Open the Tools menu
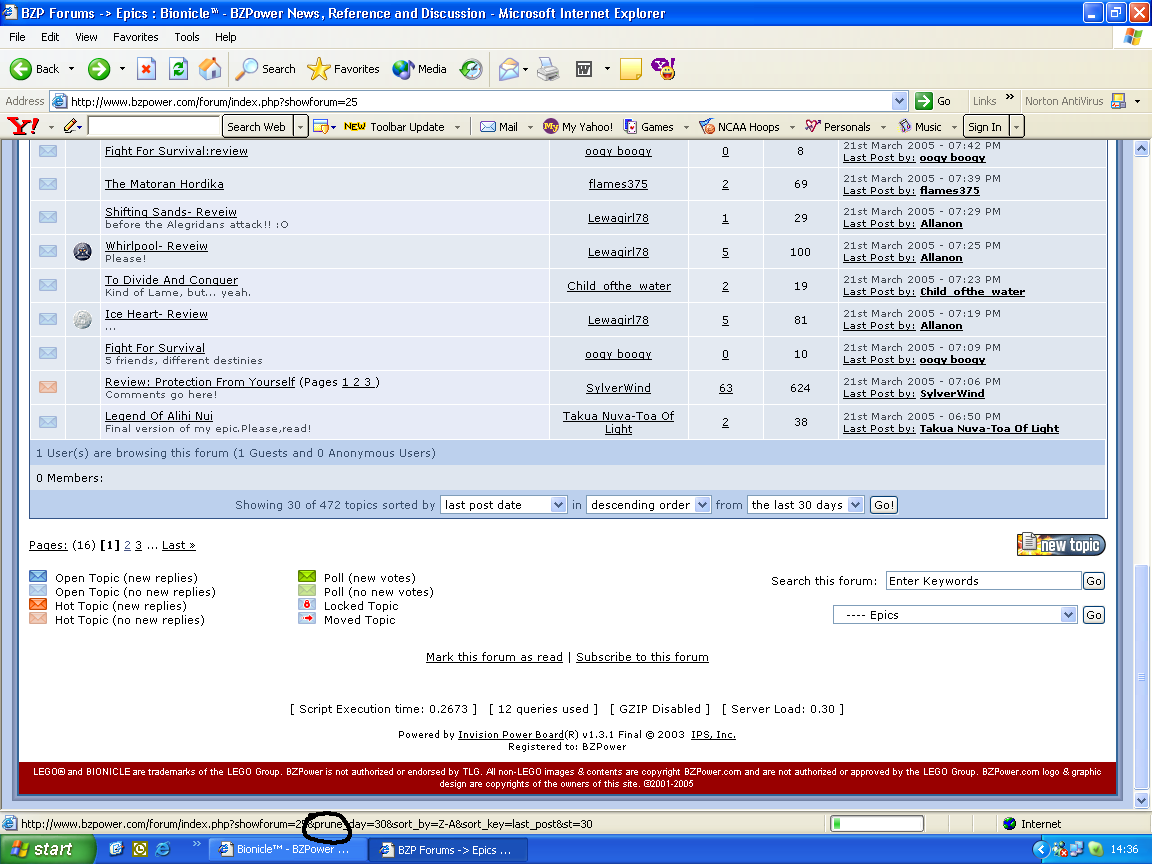 point(187,37)
